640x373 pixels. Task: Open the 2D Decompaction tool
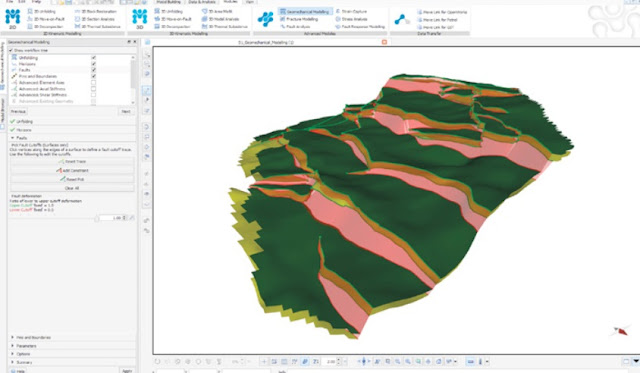45,27
